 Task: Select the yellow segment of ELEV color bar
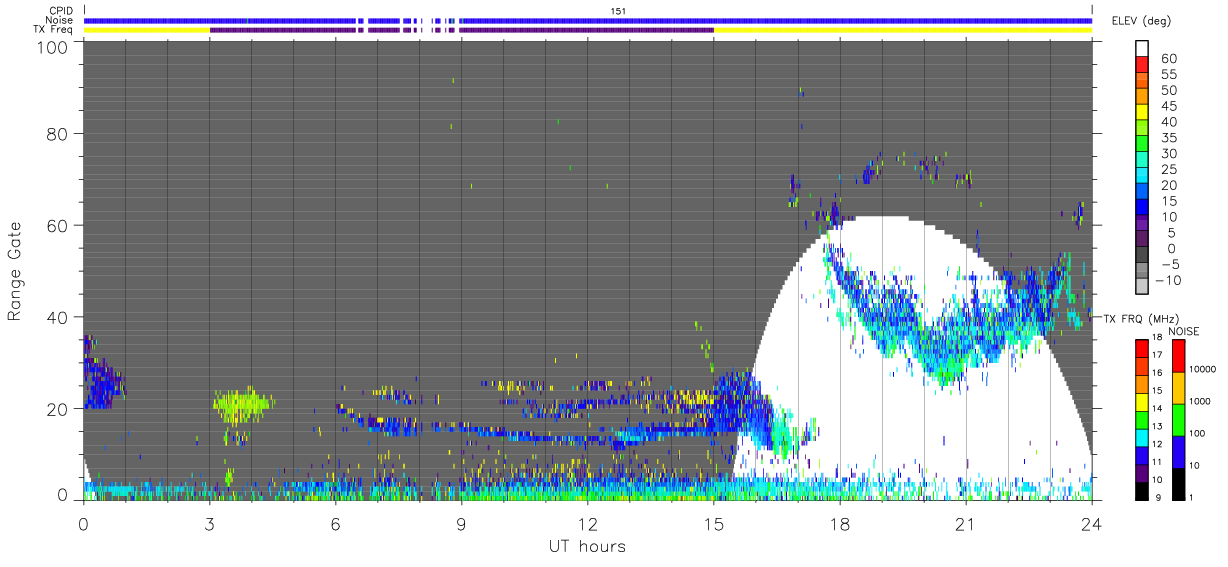click(1142, 110)
